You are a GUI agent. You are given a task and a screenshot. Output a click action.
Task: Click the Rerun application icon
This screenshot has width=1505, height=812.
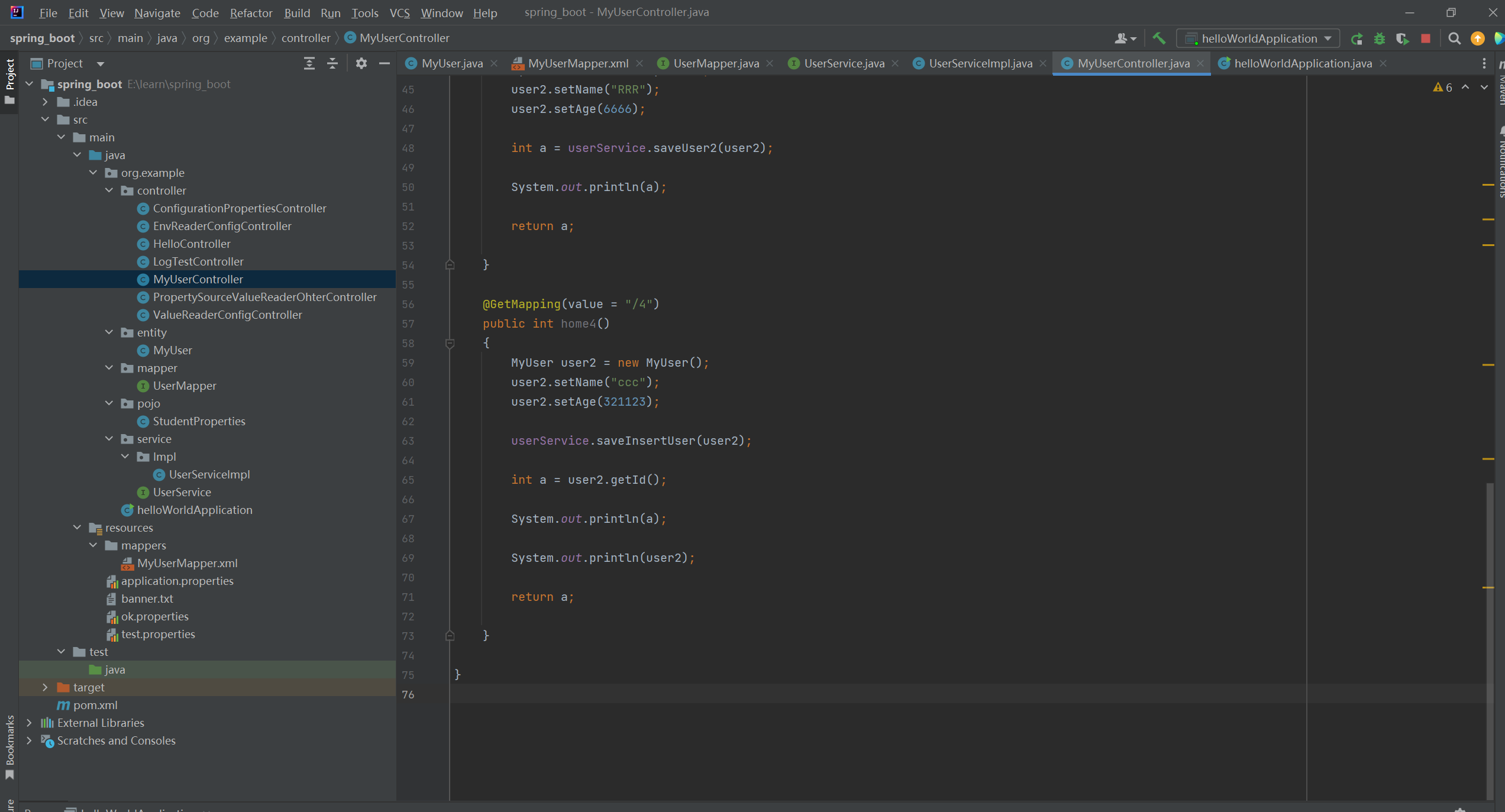tap(1357, 38)
